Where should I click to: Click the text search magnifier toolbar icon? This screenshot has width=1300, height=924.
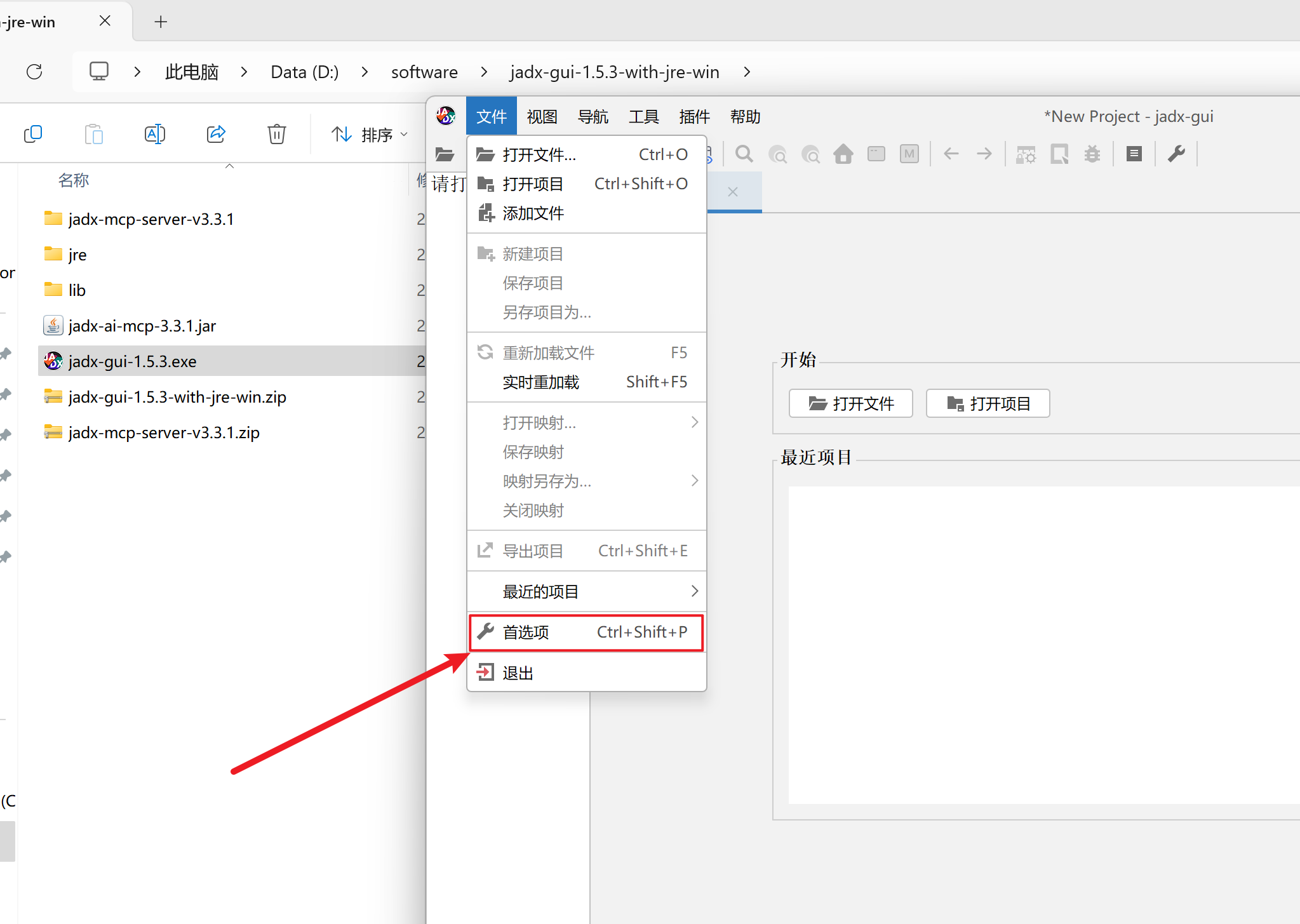[x=744, y=154]
